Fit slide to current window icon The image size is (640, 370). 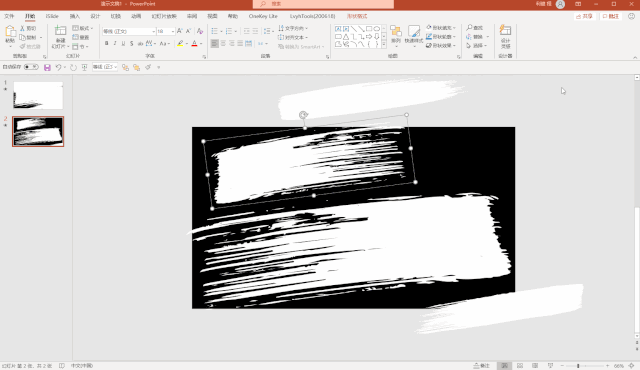[632, 366]
